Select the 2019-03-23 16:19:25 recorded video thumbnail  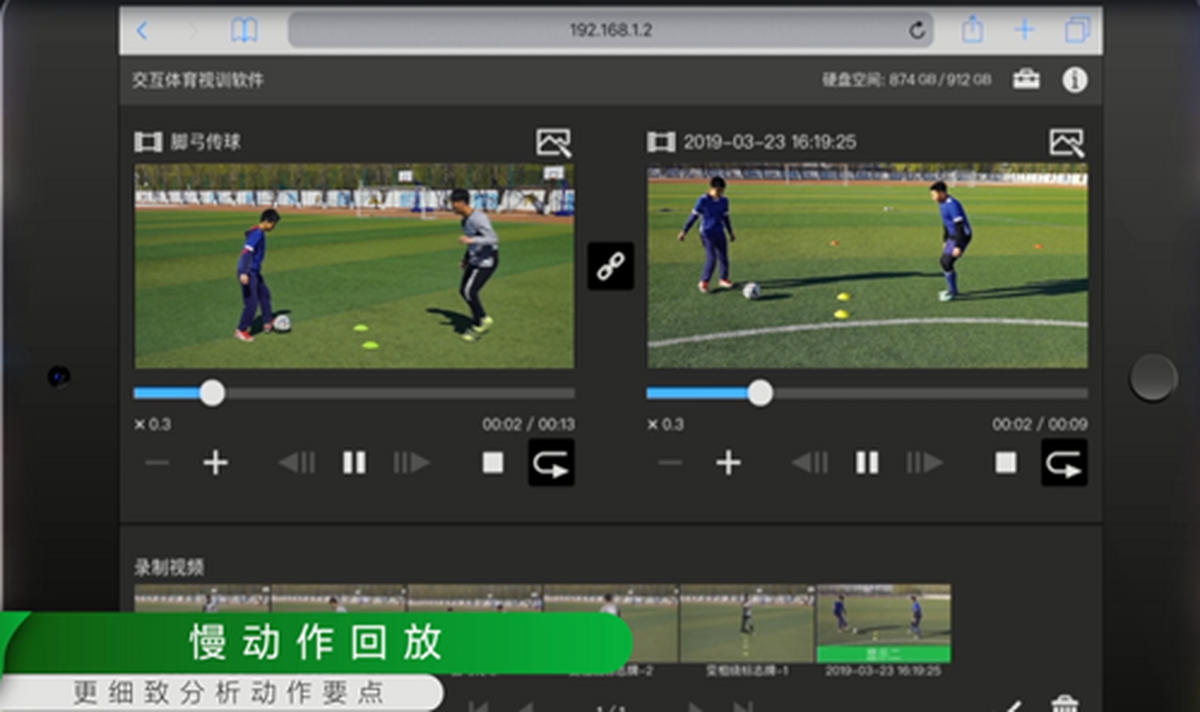tap(884, 624)
